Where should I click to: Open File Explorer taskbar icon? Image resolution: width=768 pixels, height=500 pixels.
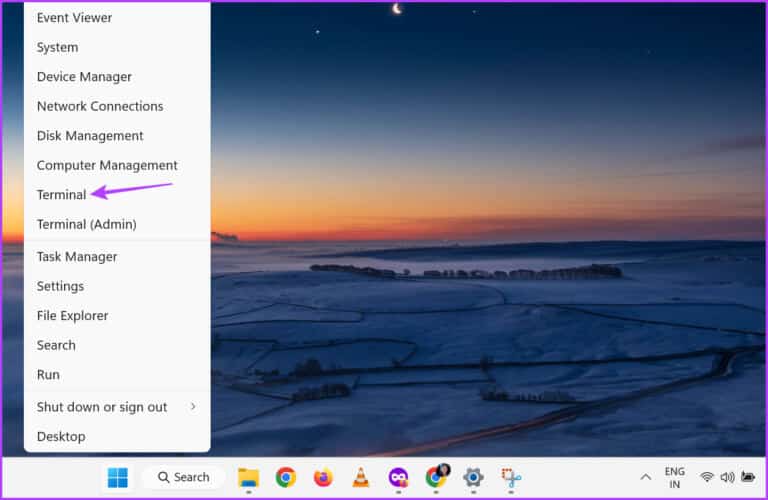click(x=248, y=477)
